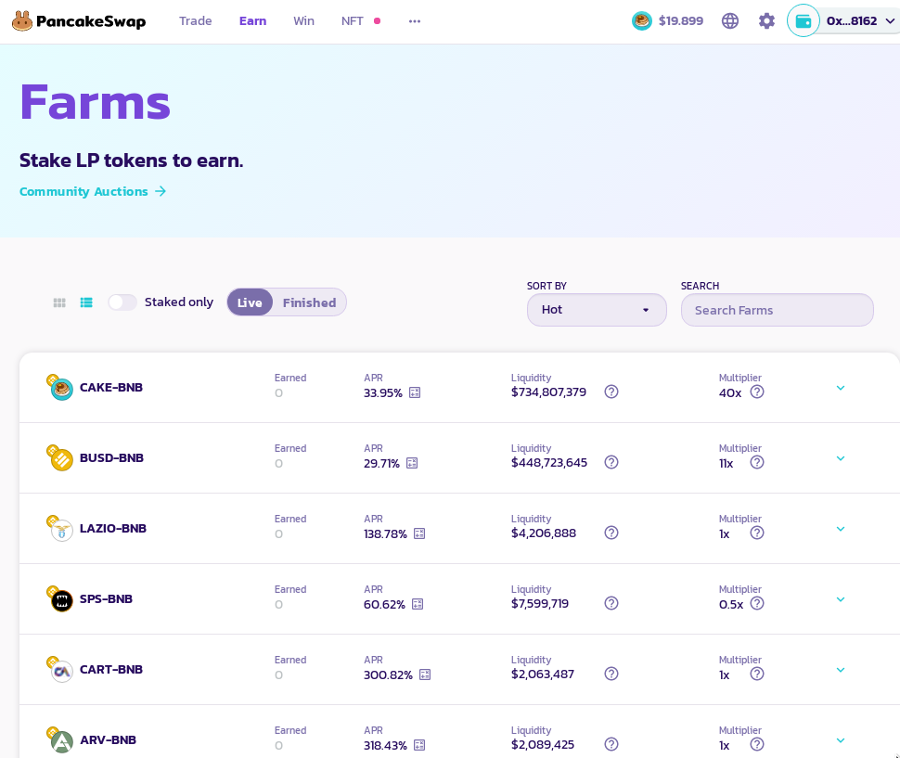Click the wallet icon in header
The image size is (900, 758).
coord(803,21)
